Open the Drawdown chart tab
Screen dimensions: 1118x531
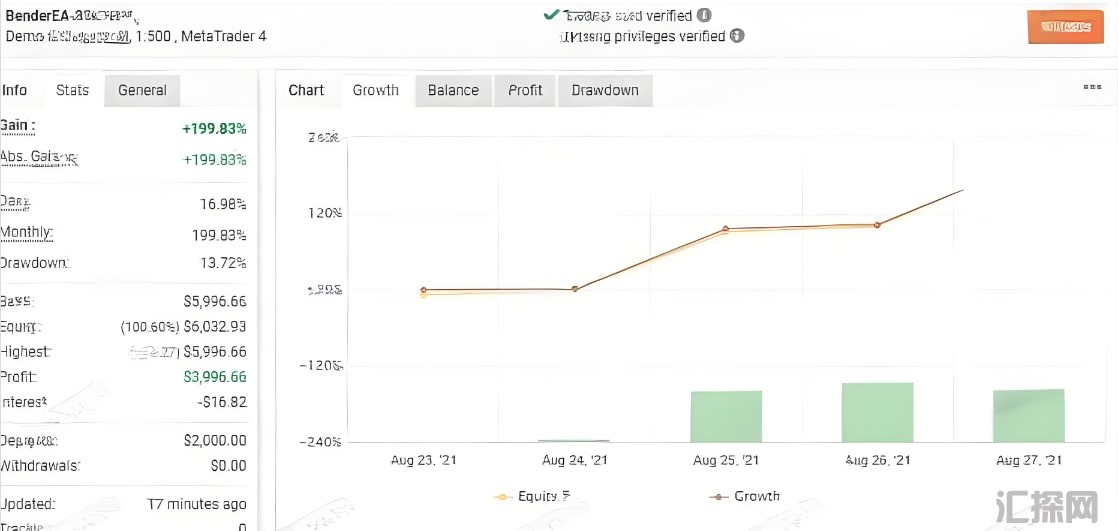click(x=605, y=90)
